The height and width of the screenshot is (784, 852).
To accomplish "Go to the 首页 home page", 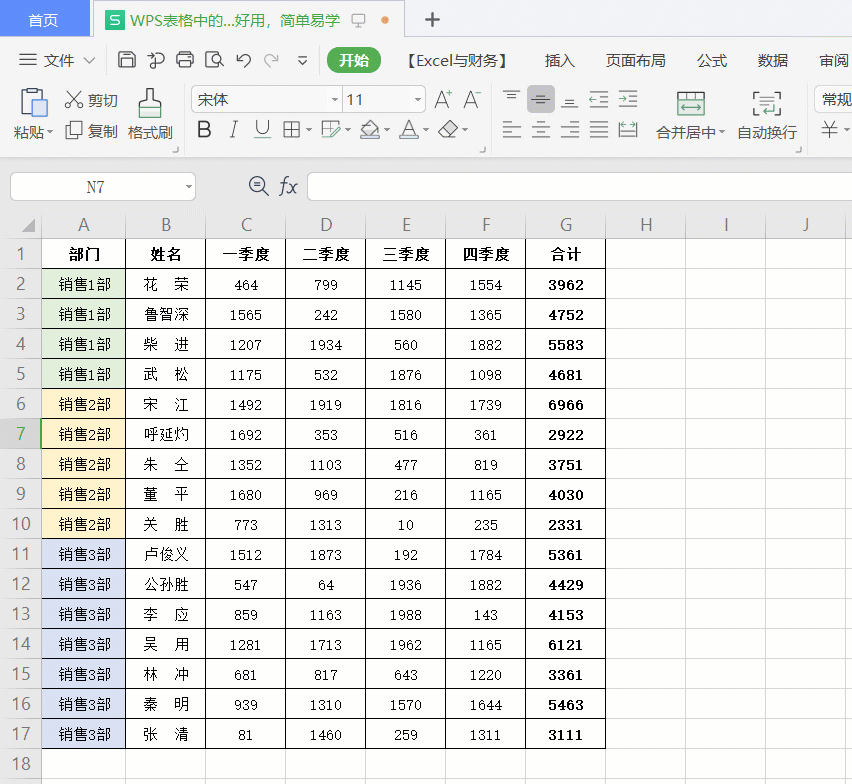I will click(44, 18).
